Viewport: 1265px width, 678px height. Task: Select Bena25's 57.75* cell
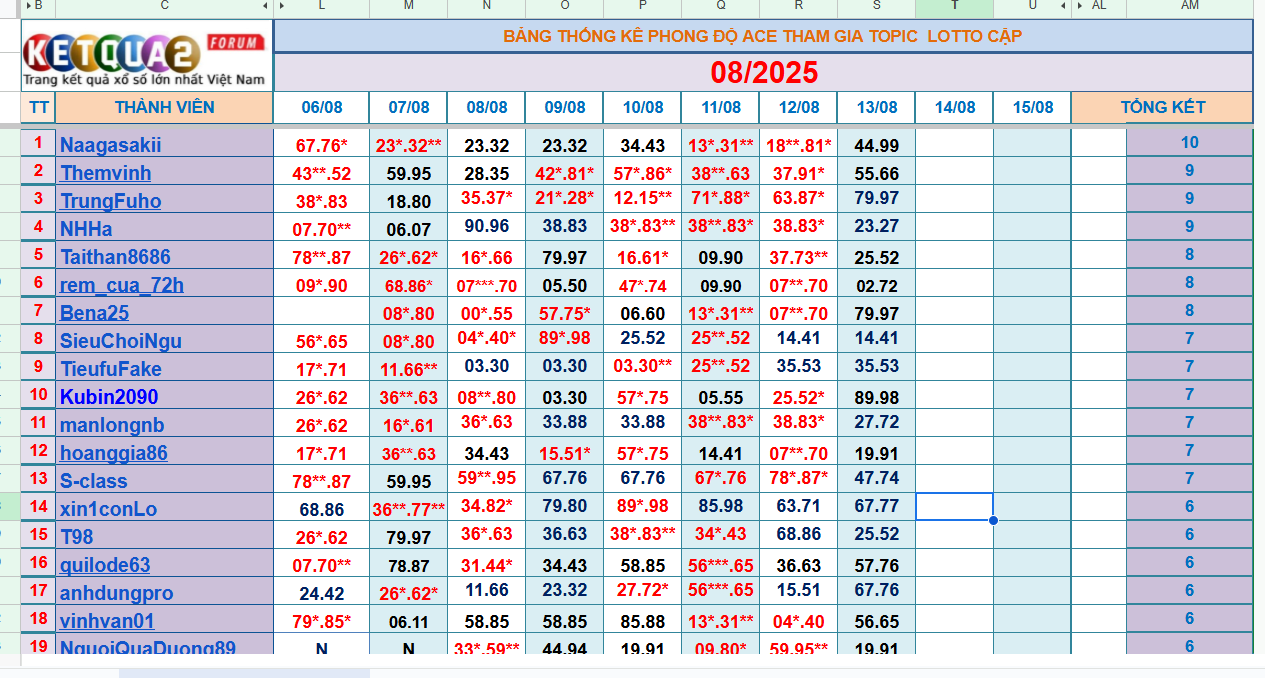pos(564,312)
